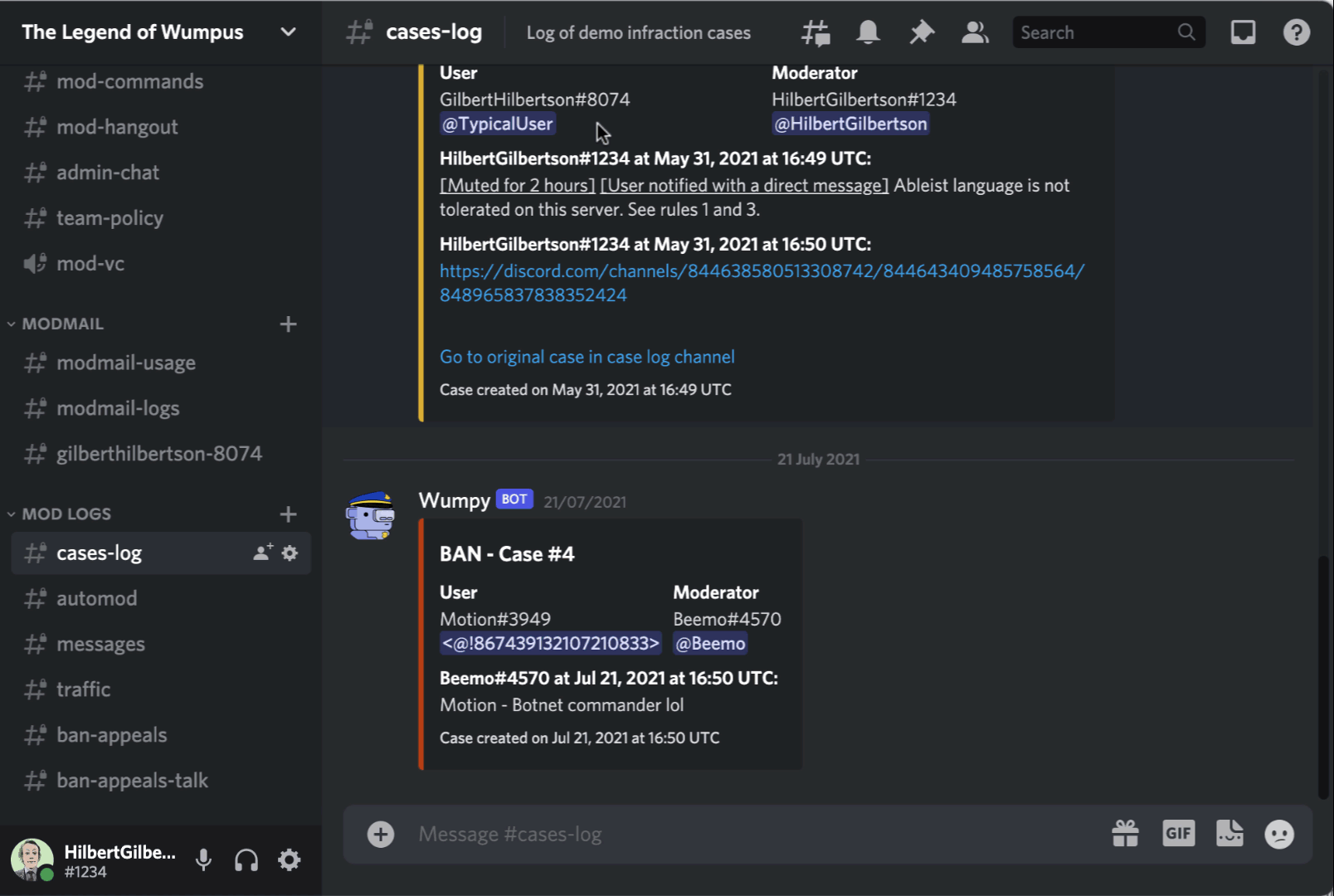Open The Legend of Wumpus server dropdown

coord(288,32)
